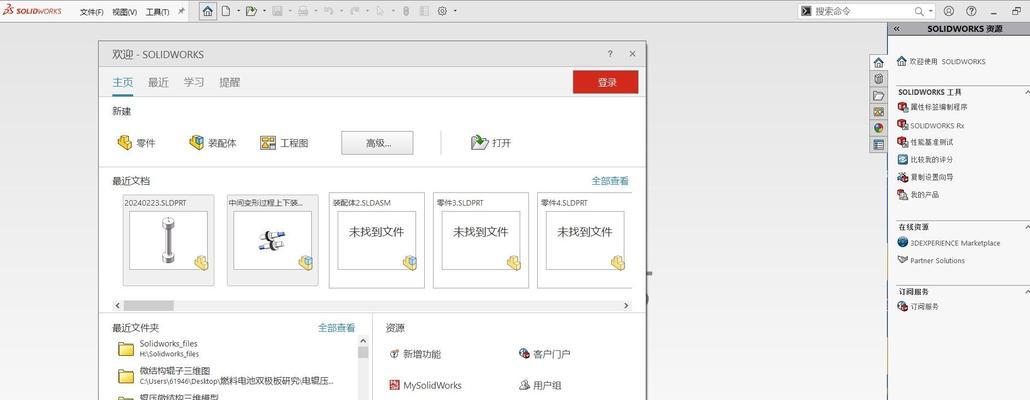Click the 3DEXPERIENCE Marketplace link
1030x400 pixels.
(949, 243)
